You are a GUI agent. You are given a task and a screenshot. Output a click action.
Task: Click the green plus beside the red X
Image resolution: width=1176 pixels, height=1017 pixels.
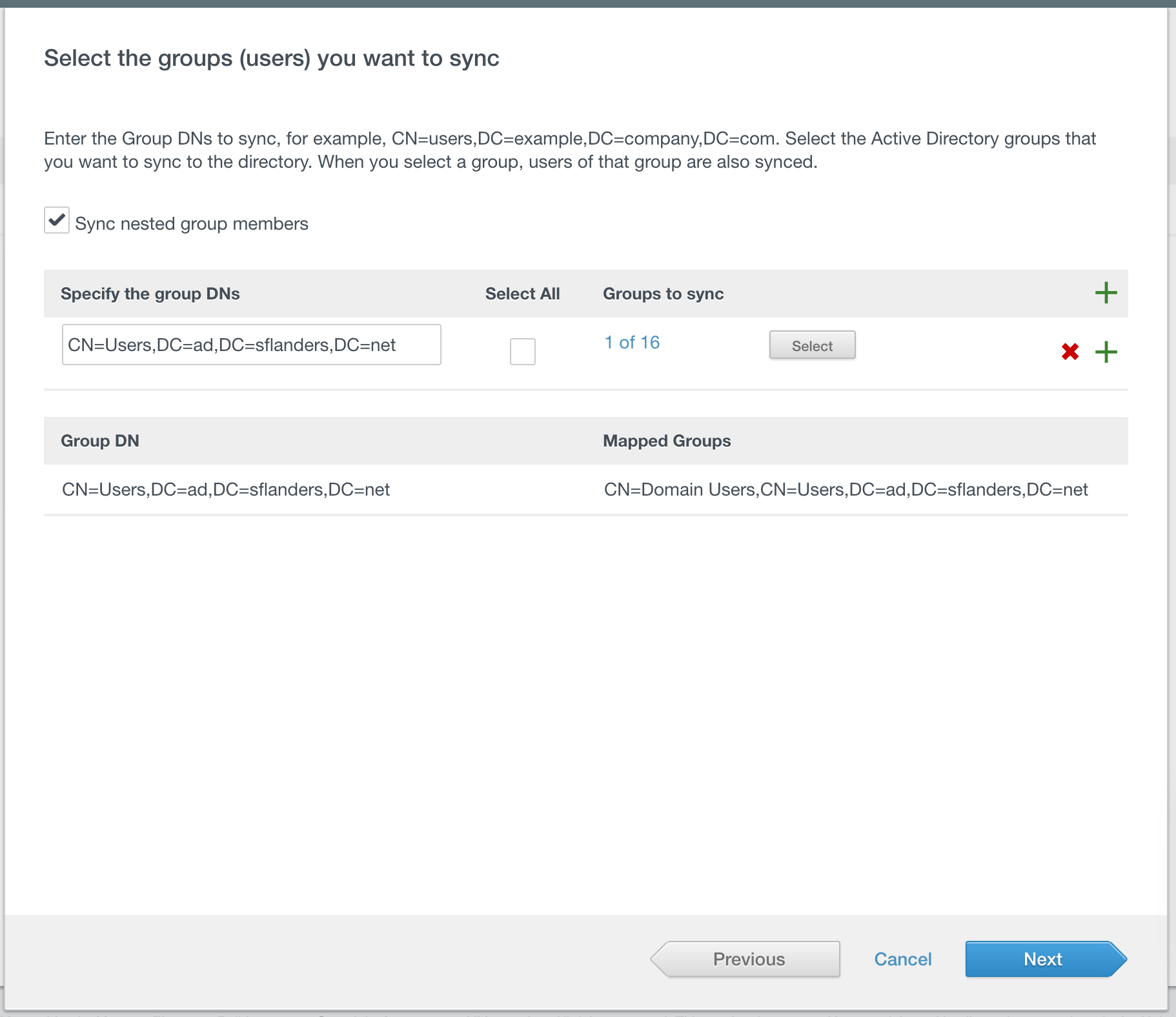pyautogui.click(x=1106, y=352)
